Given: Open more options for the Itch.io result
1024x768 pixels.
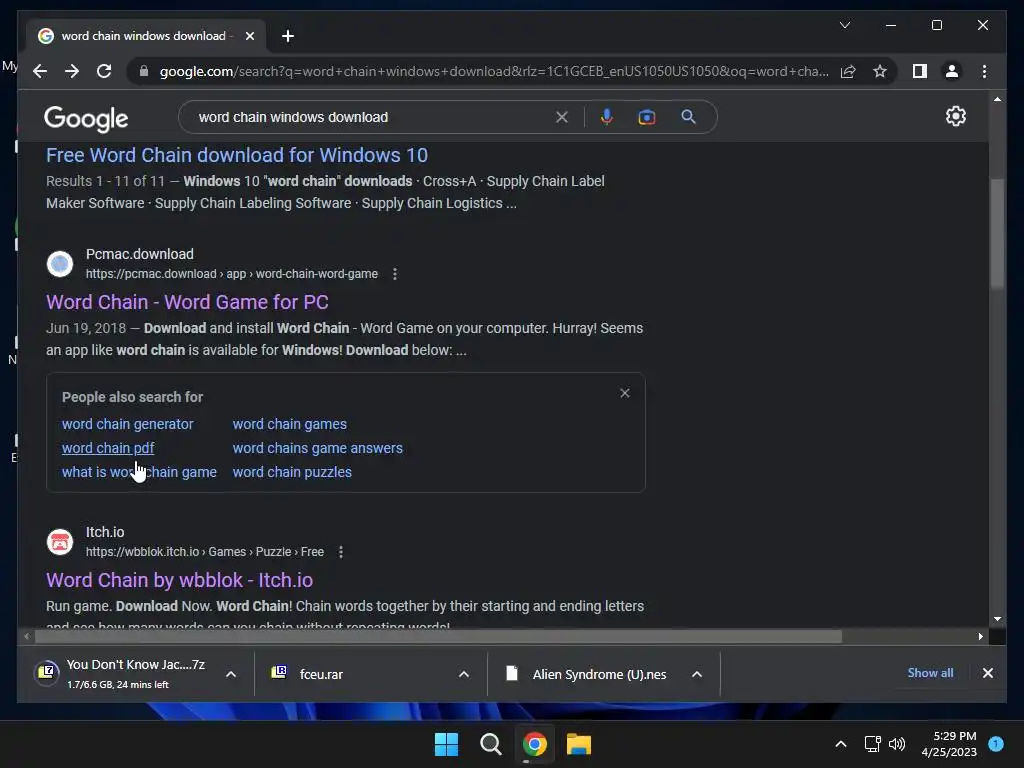Looking at the screenshot, I should click(341, 552).
